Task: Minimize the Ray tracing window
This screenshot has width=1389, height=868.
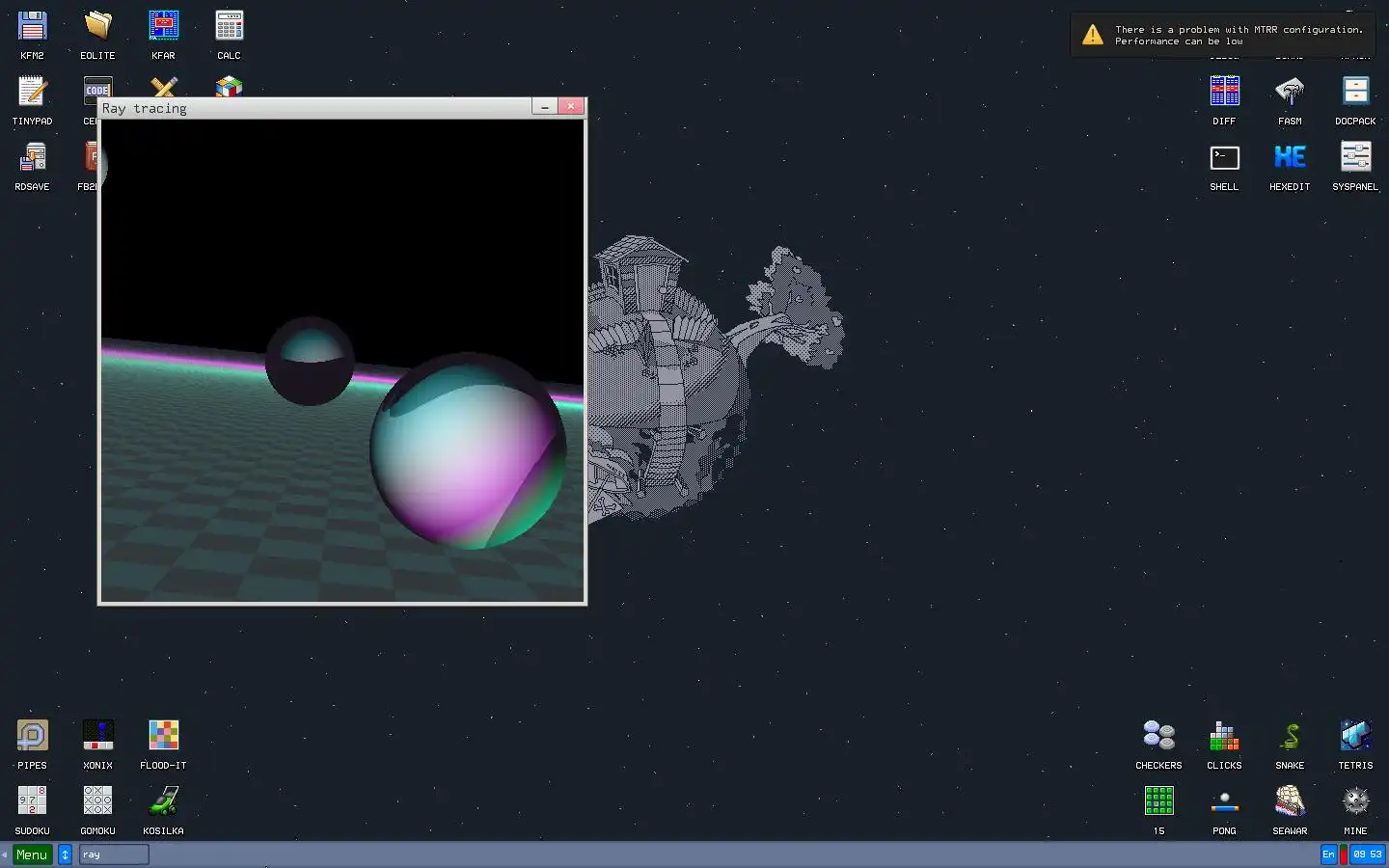Action: tap(545, 107)
